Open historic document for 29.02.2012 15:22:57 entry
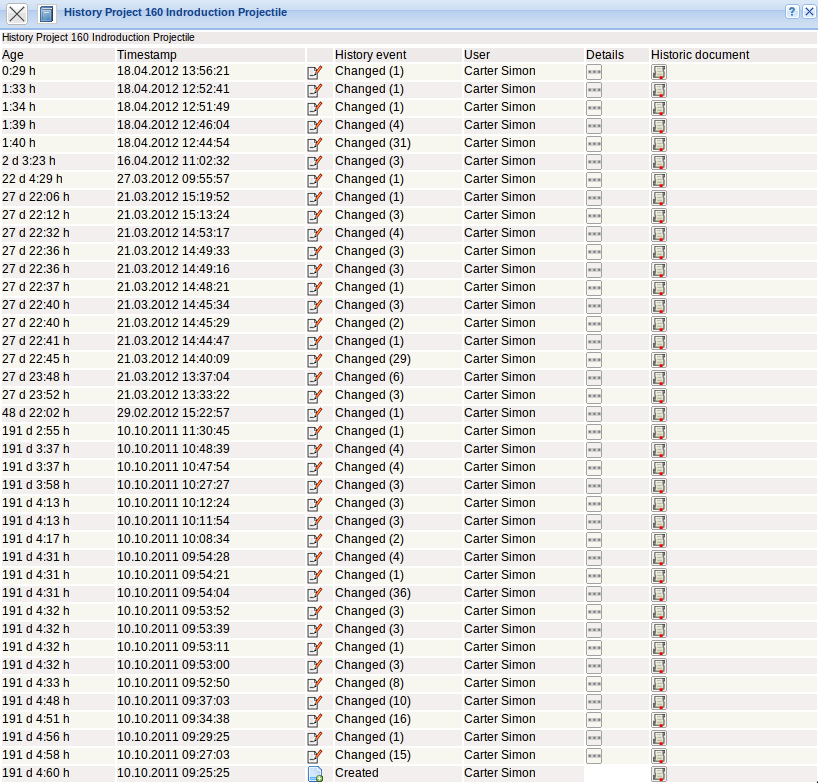 (x=658, y=414)
